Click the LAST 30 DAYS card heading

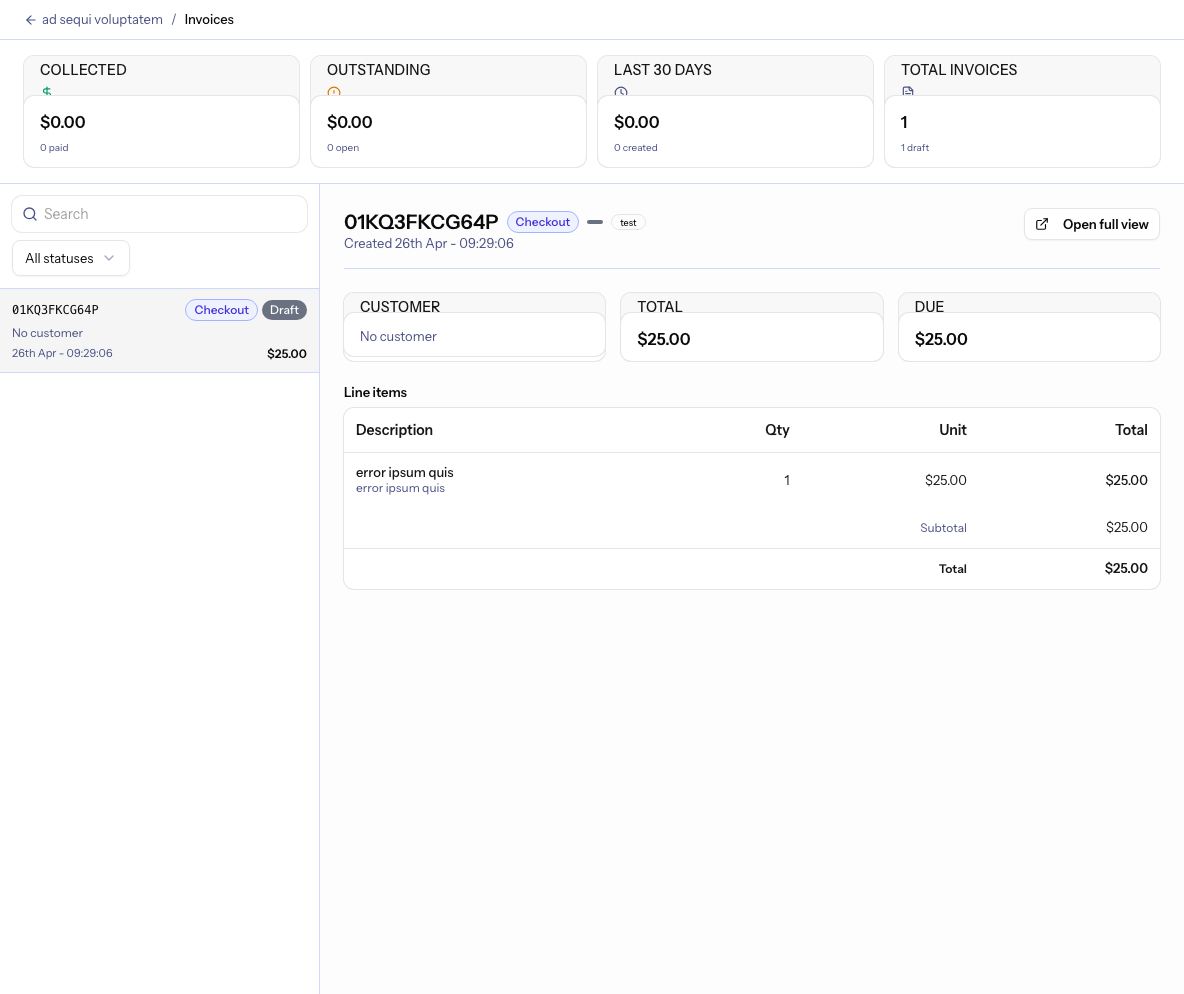663,69
